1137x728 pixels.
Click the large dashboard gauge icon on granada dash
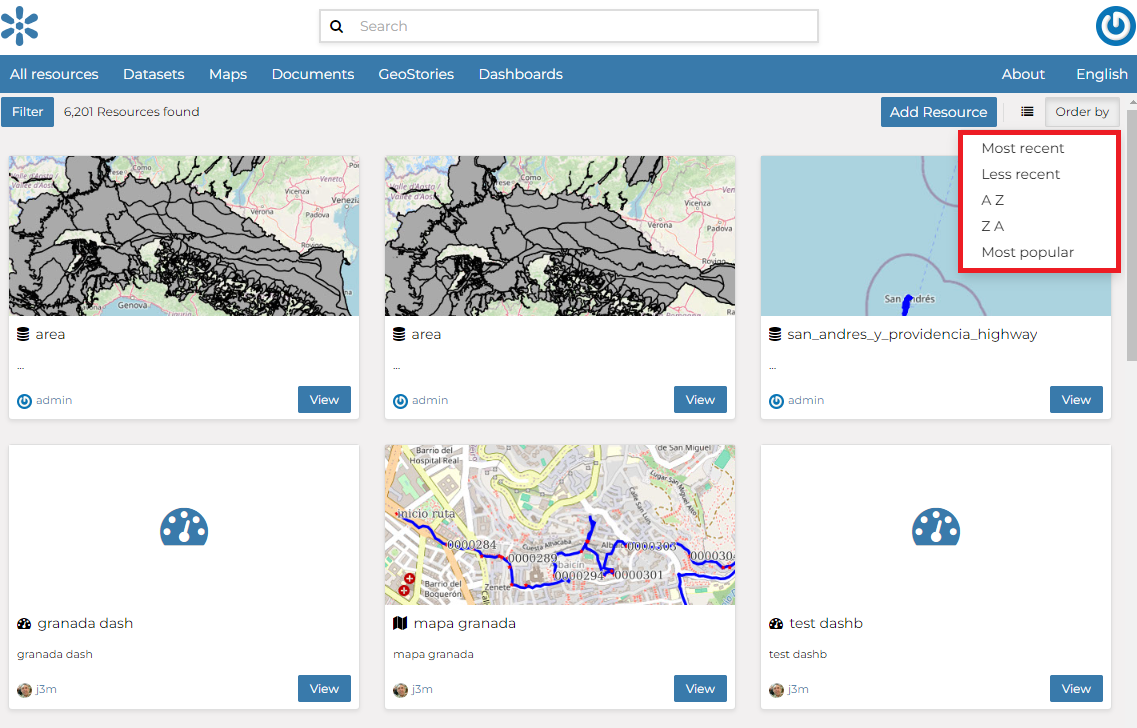(184, 527)
